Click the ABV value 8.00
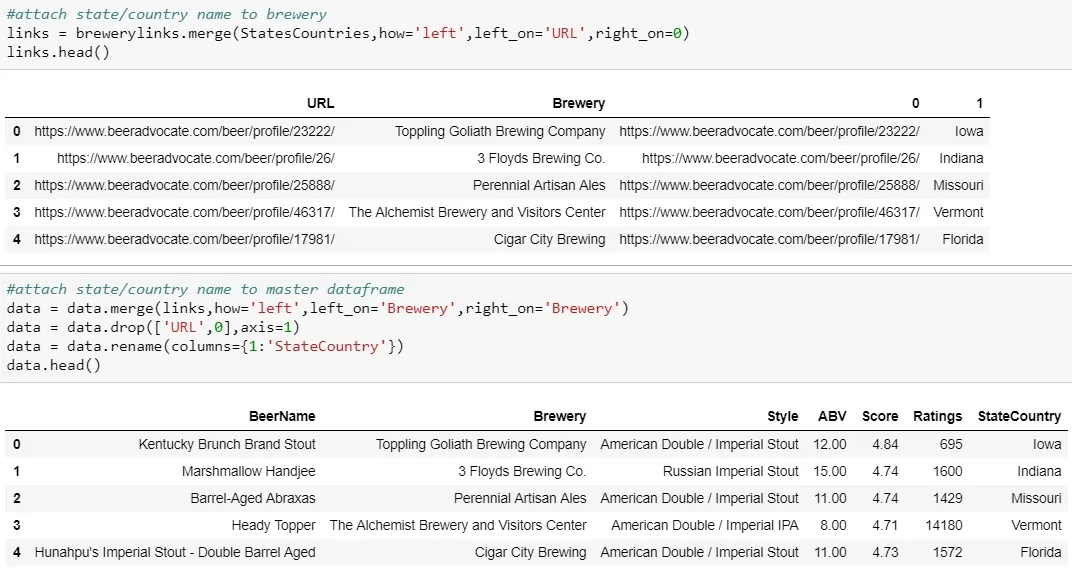This screenshot has height=578, width=1072. tap(833, 525)
